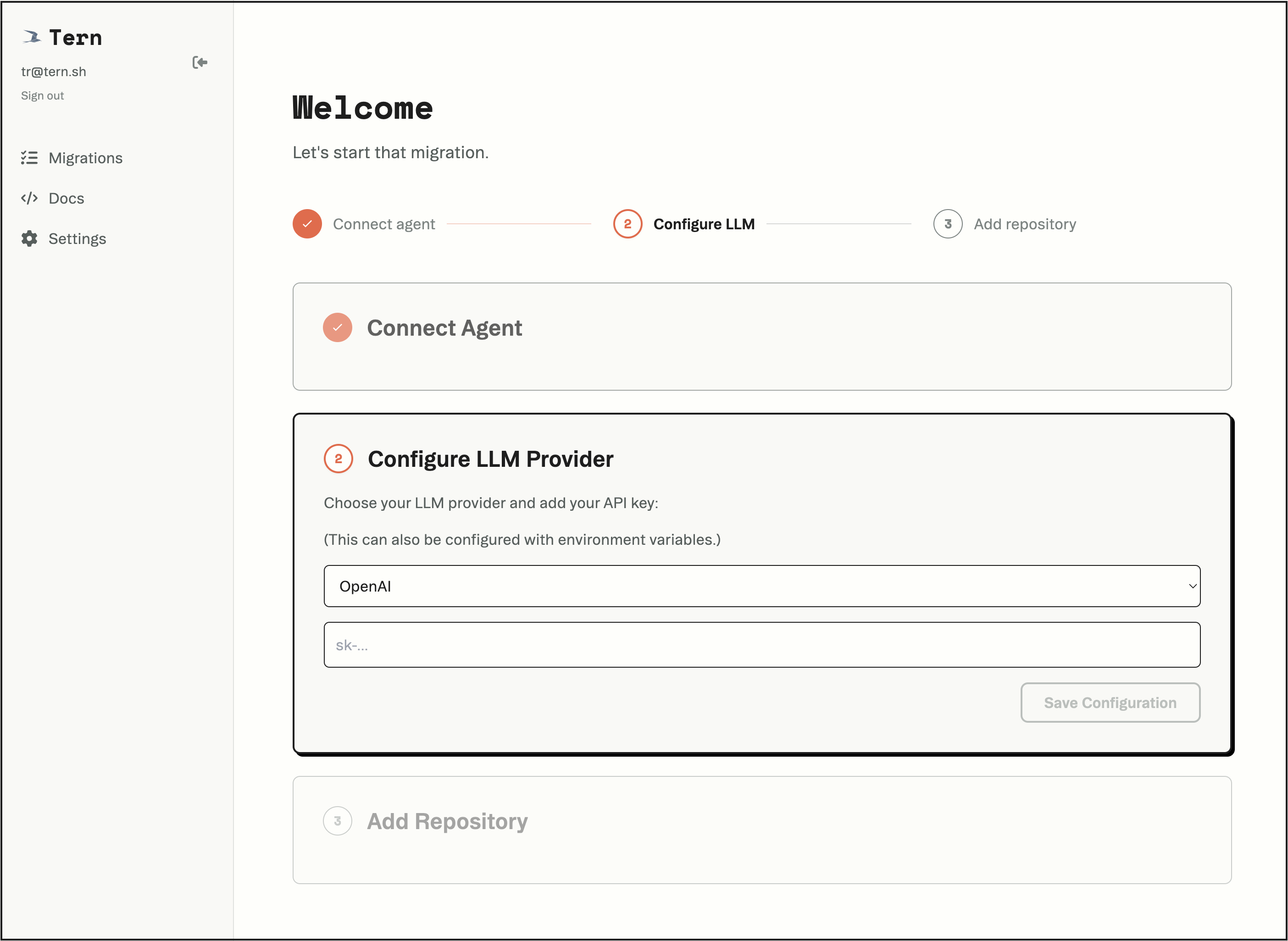Click the Save Configuration button
Viewport: 1288px width, 941px height.
[x=1110, y=703]
